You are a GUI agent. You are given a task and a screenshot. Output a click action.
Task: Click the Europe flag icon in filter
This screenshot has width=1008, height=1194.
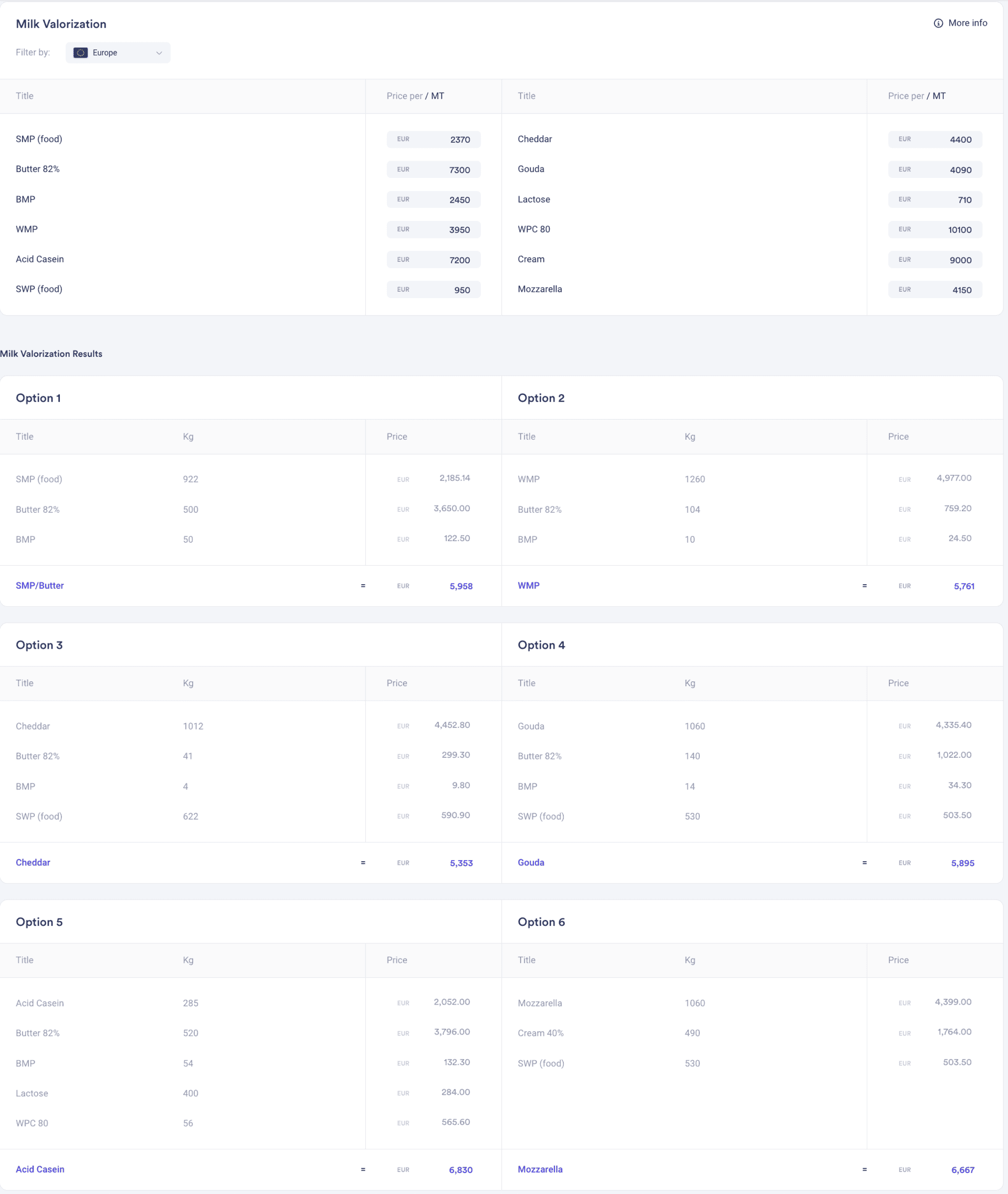[80, 52]
